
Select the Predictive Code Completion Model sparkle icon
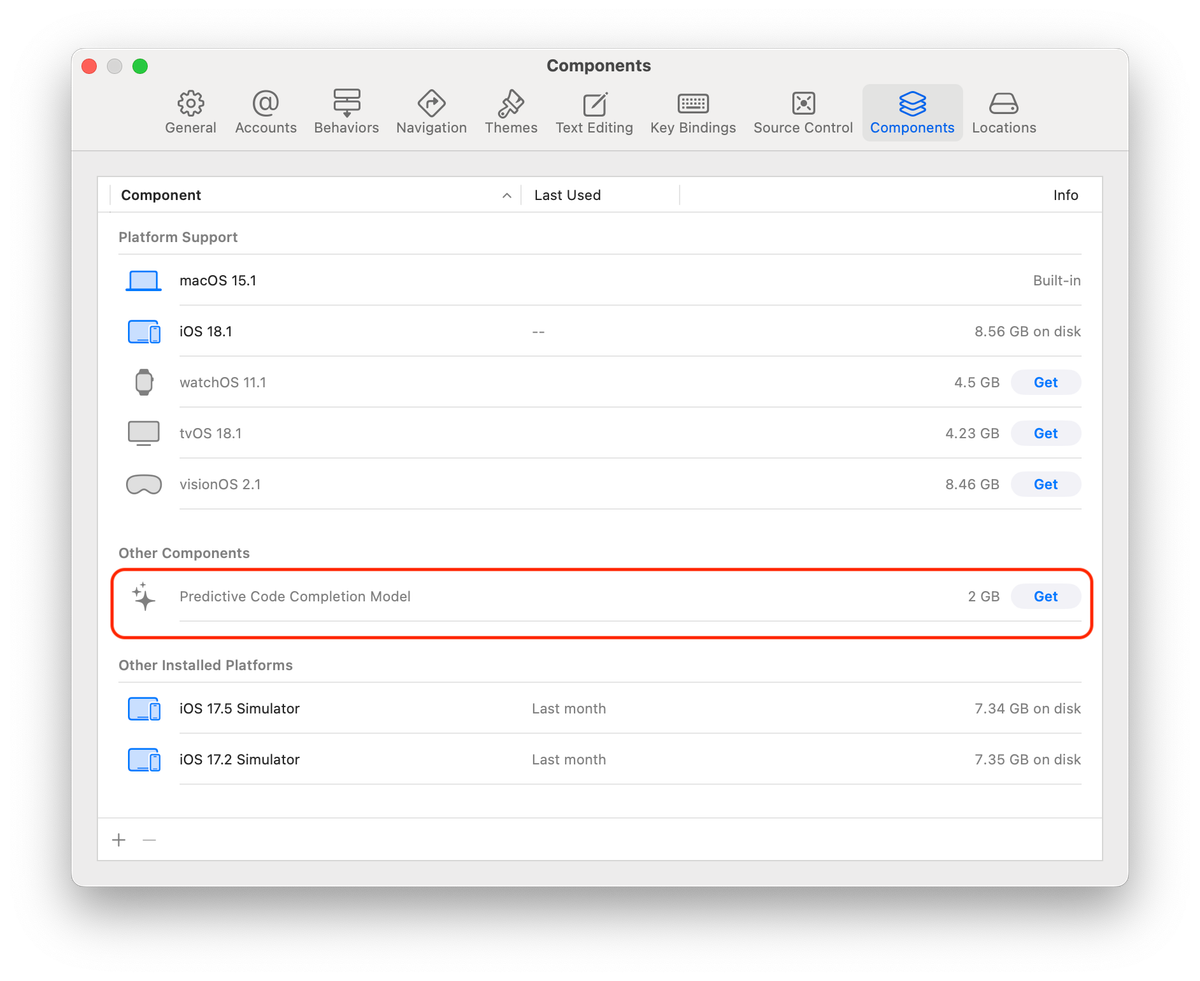[x=143, y=597]
